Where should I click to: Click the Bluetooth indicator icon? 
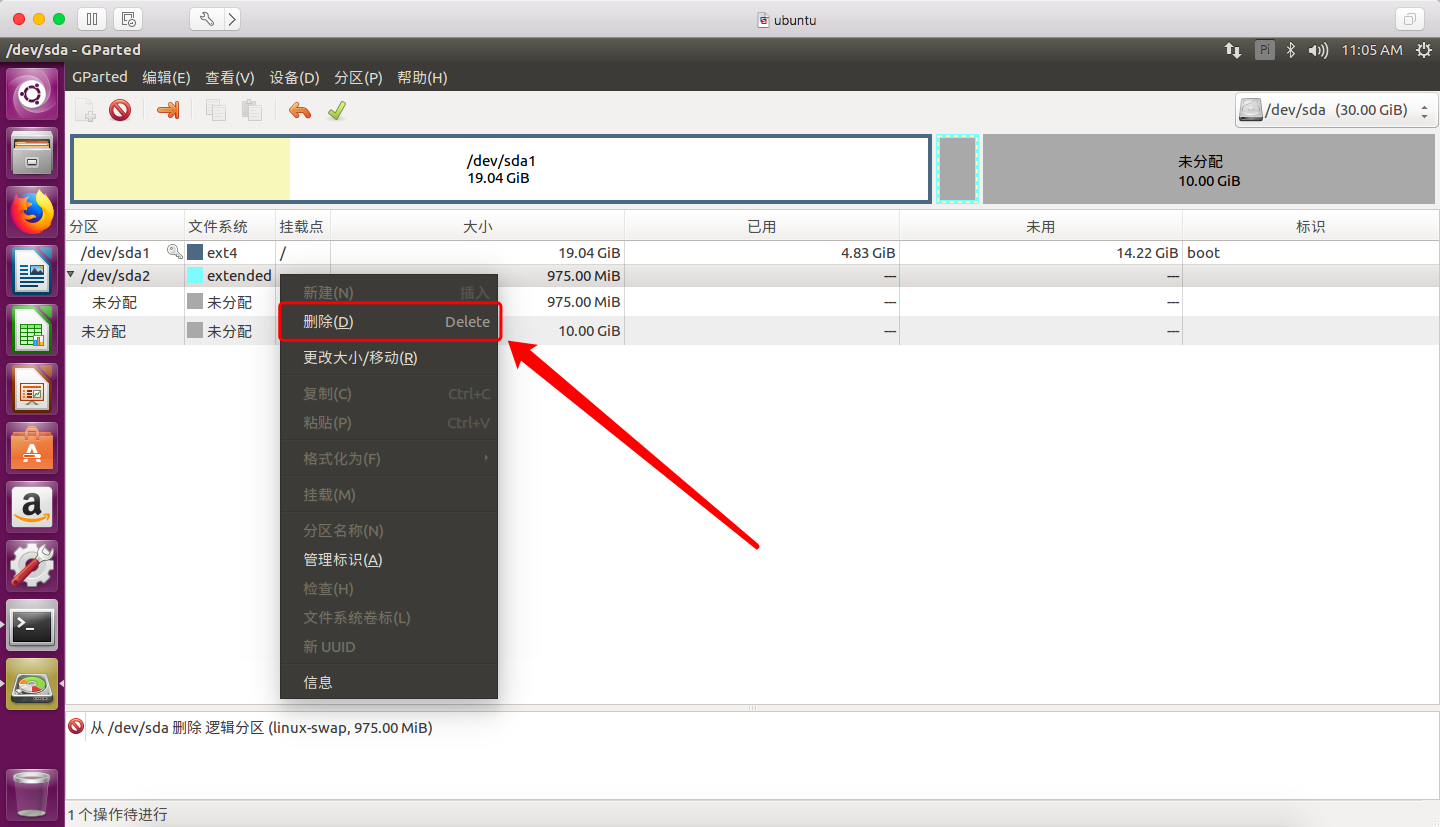point(1291,50)
